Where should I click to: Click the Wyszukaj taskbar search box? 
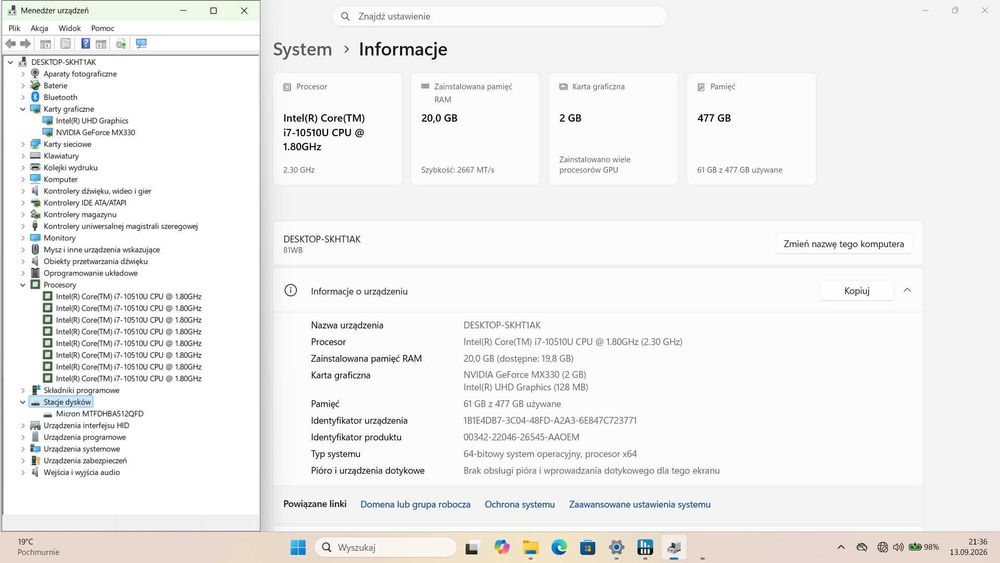click(x=387, y=547)
